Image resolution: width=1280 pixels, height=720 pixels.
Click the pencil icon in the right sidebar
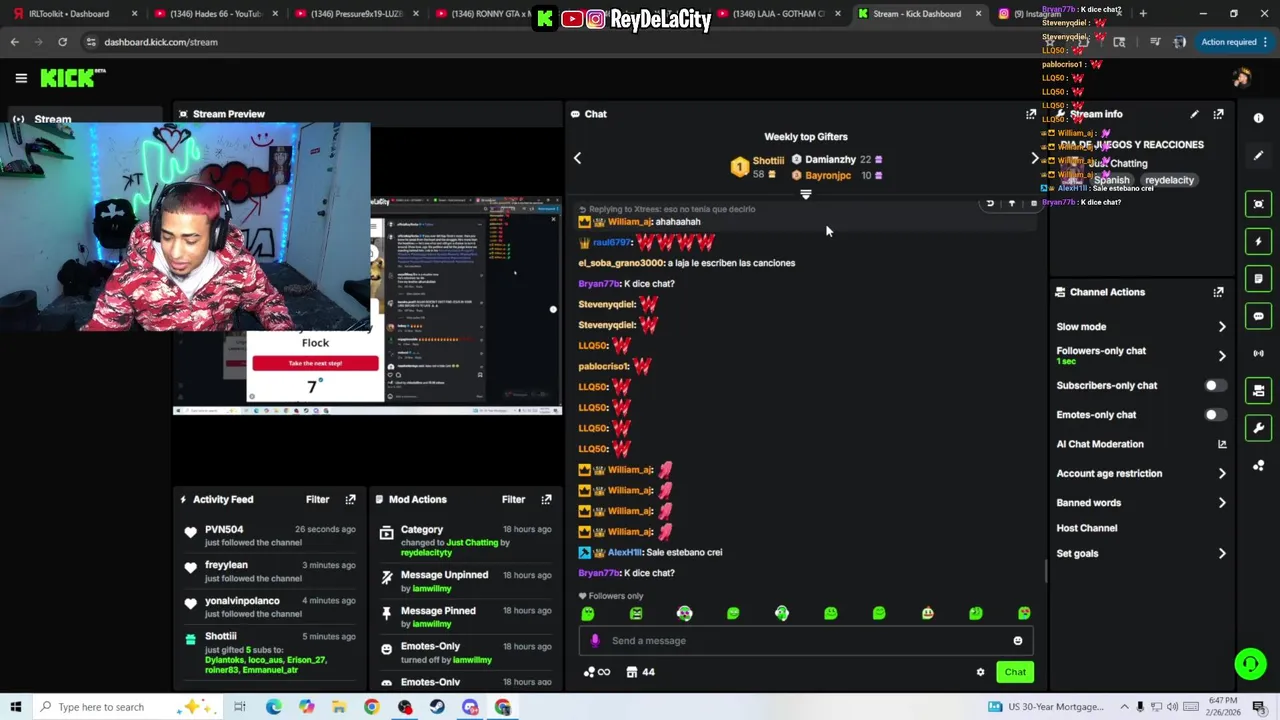(1258, 156)
